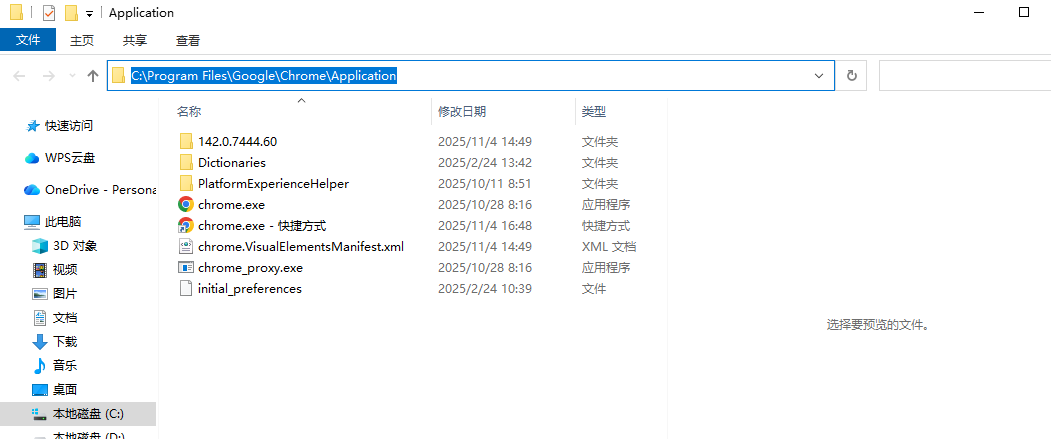Click the 3D 对象 cube icon

[x=40, y=246]
